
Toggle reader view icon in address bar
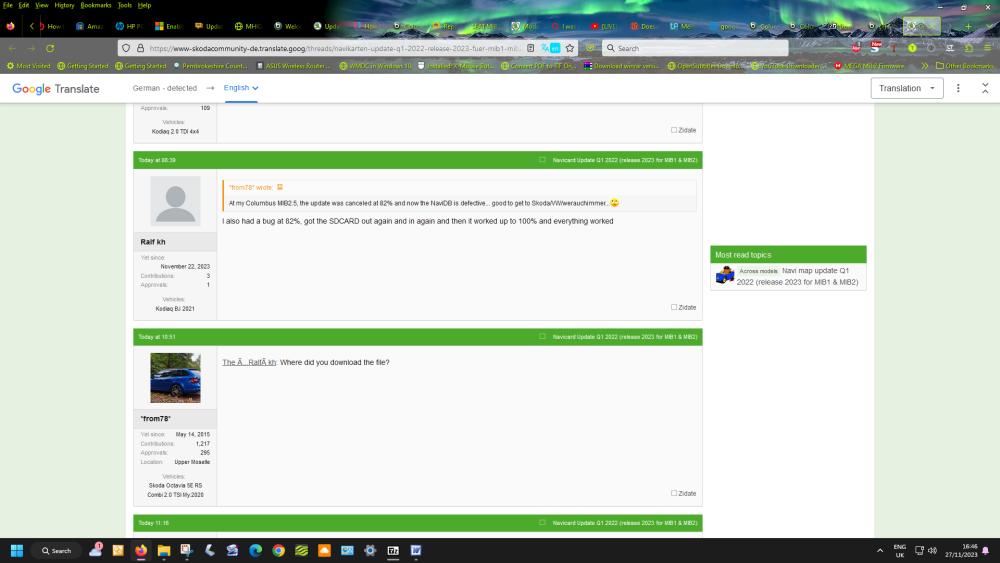[531, 48]
